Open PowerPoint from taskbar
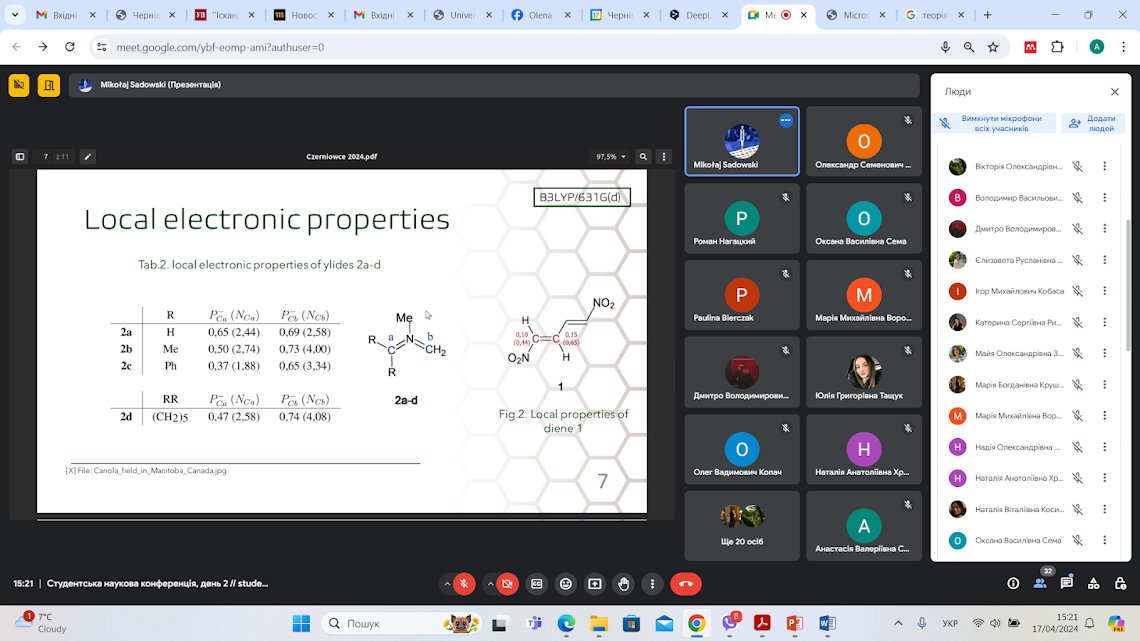The image size is (1140, 641). point(795,624)
